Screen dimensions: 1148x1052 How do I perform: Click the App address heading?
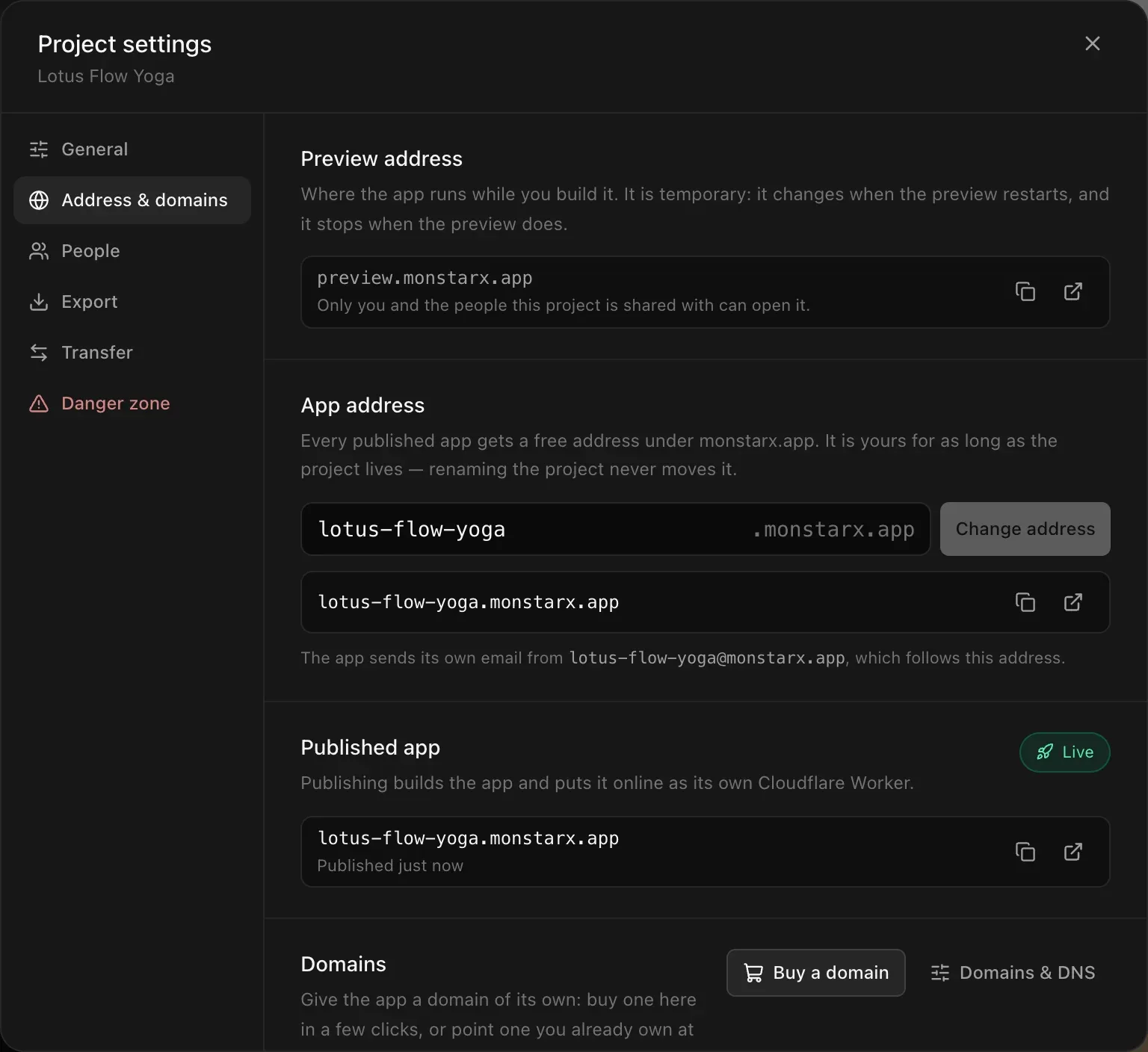362,405
